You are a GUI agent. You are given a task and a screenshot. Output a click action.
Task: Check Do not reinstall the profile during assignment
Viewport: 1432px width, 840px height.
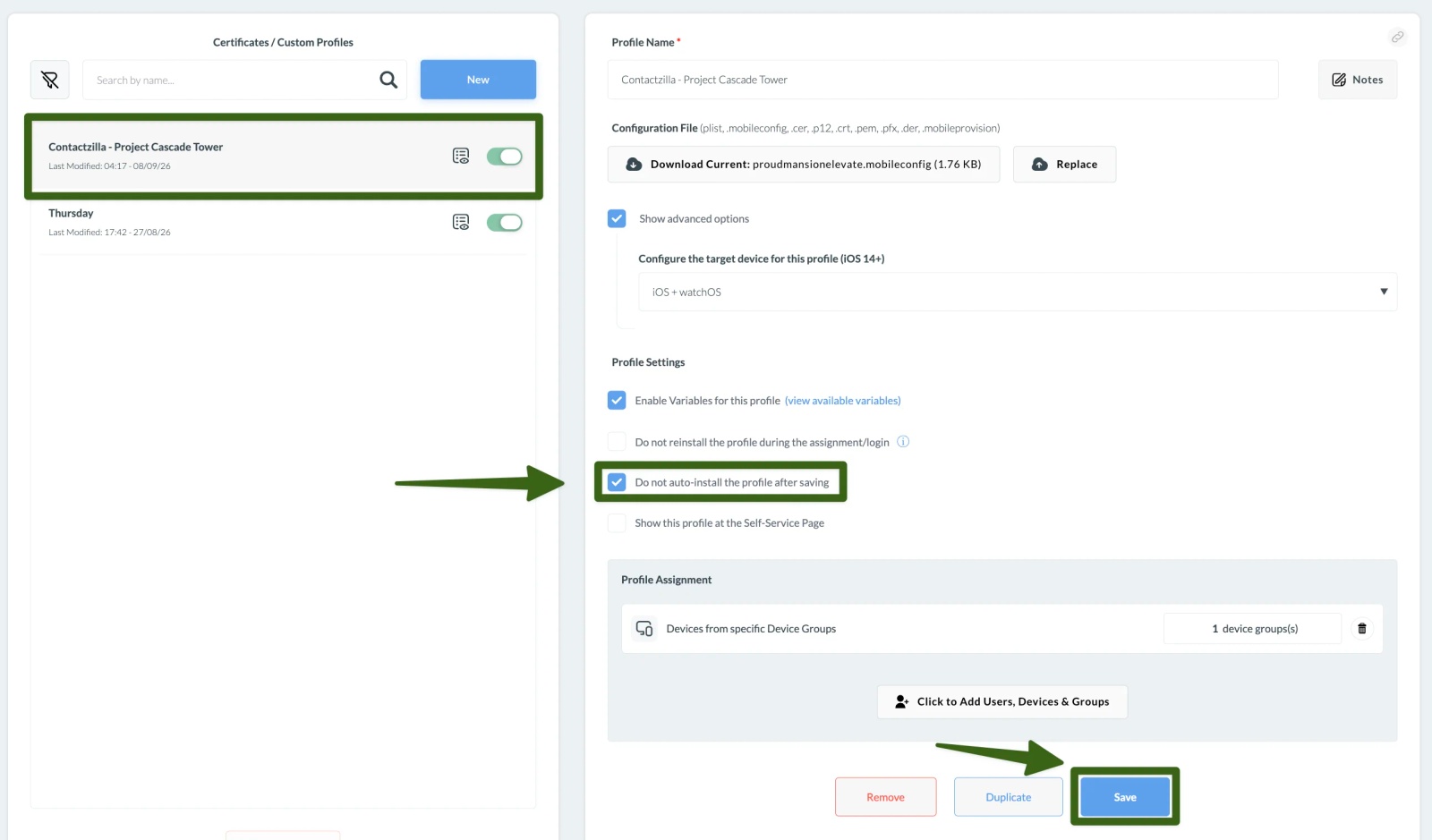(x=617, y=441)
